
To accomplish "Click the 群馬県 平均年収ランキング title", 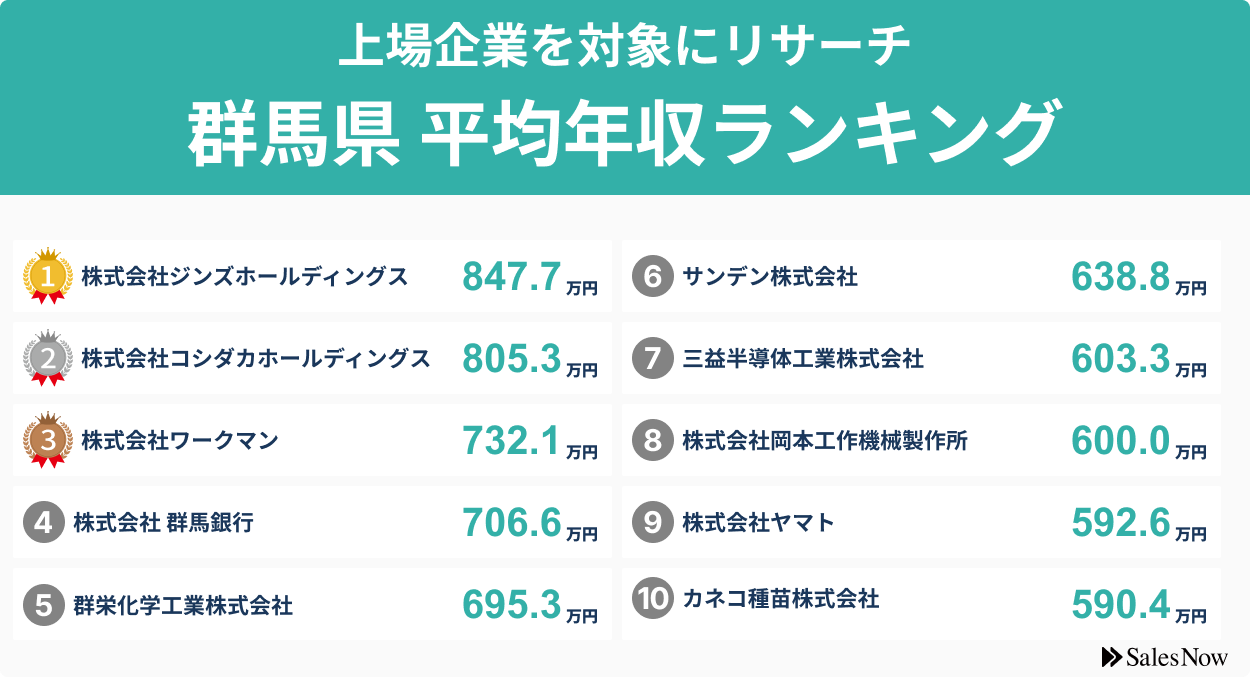I will tap(622, 133).
